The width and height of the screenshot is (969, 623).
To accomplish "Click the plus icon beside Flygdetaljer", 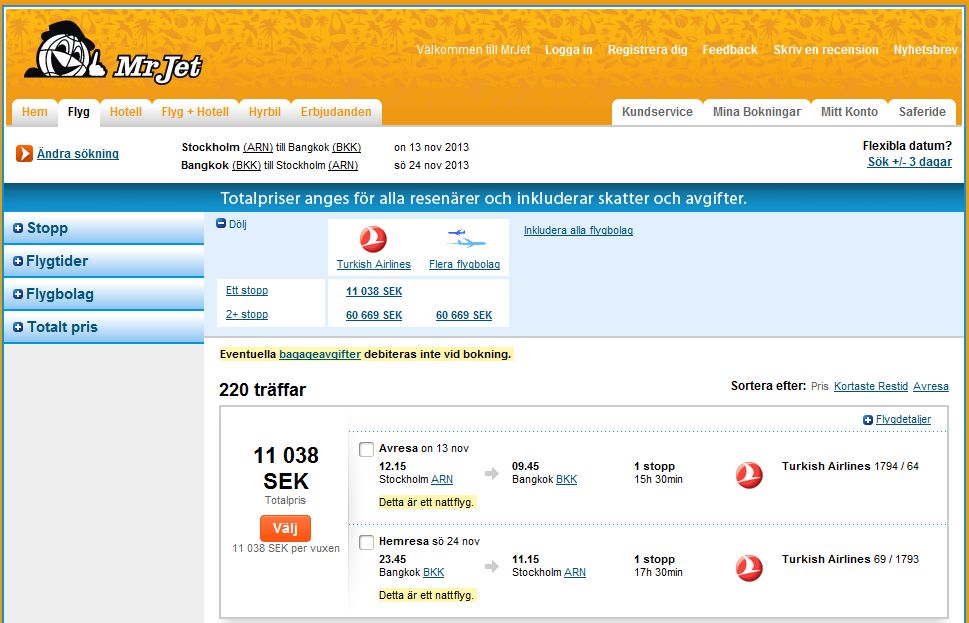I will [868, 420].
